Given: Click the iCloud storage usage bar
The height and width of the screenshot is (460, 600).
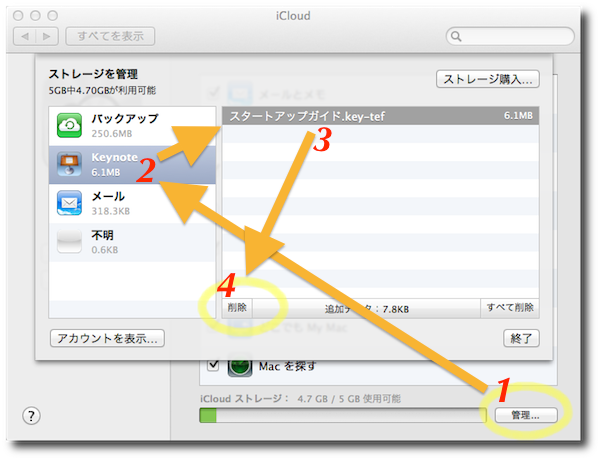Looking at the screenshot, I should click(x=343, y=415).
